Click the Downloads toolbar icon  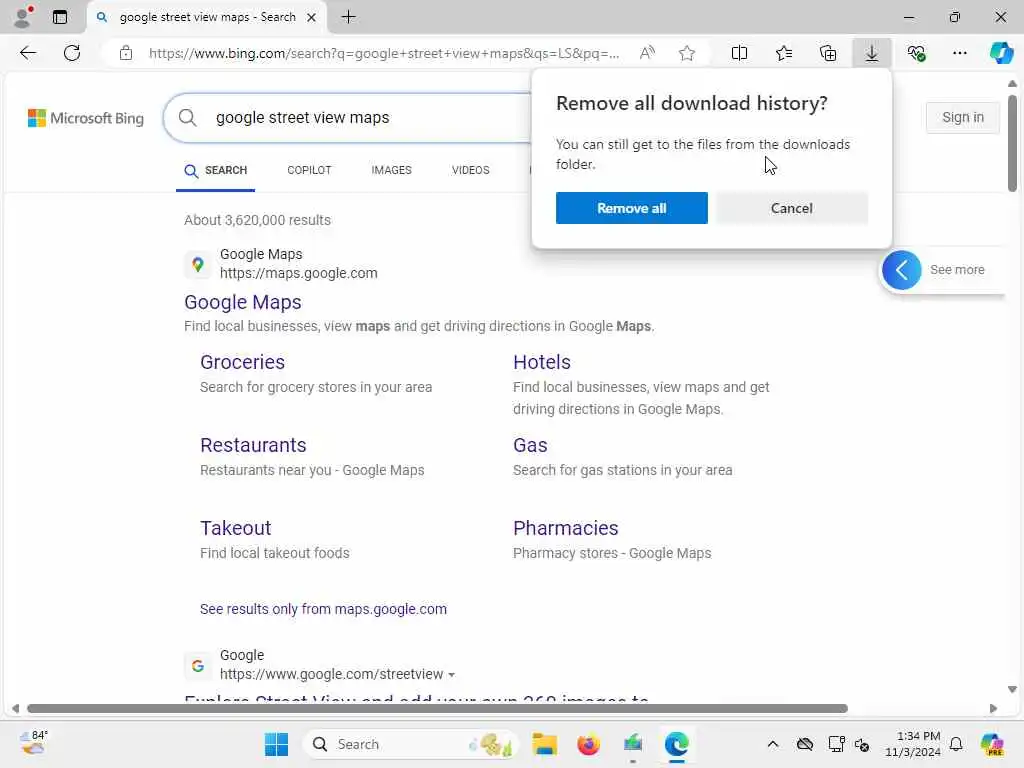pos(872,53)
